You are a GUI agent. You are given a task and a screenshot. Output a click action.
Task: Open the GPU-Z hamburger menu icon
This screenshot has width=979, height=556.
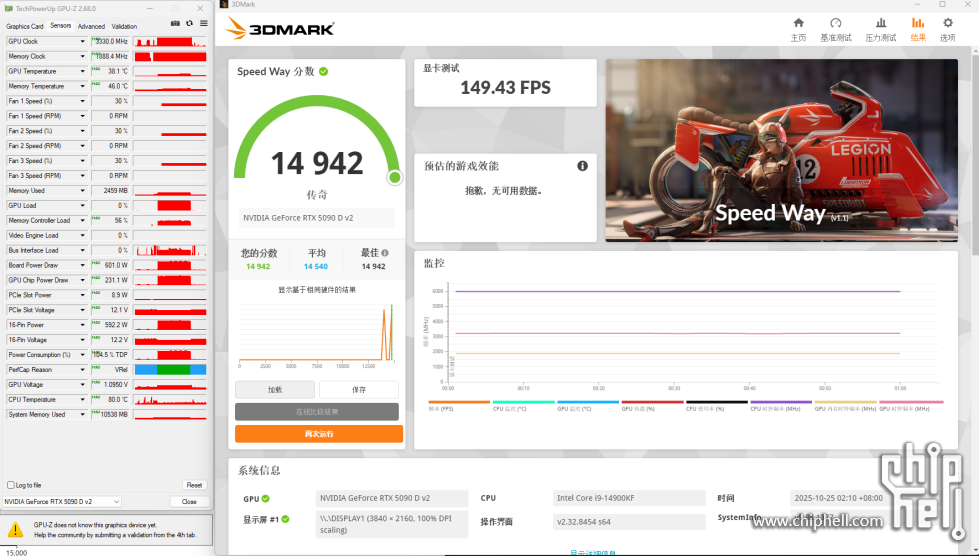[x=204, y=23]
